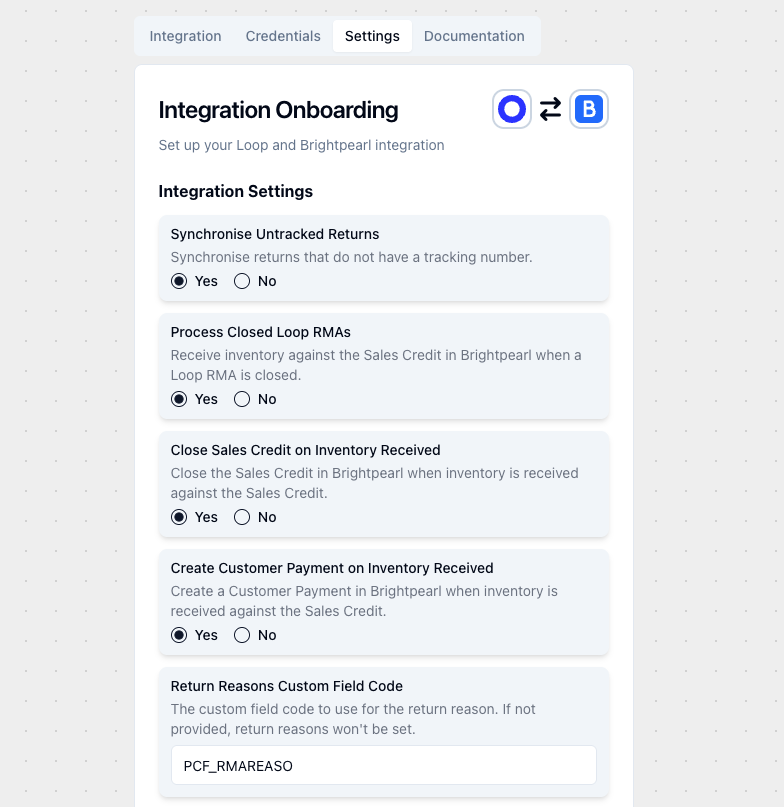Screen dimensions: 784x807
Task: Click the Return Reasons Custom Field Code input
Action: click(384, 765)
